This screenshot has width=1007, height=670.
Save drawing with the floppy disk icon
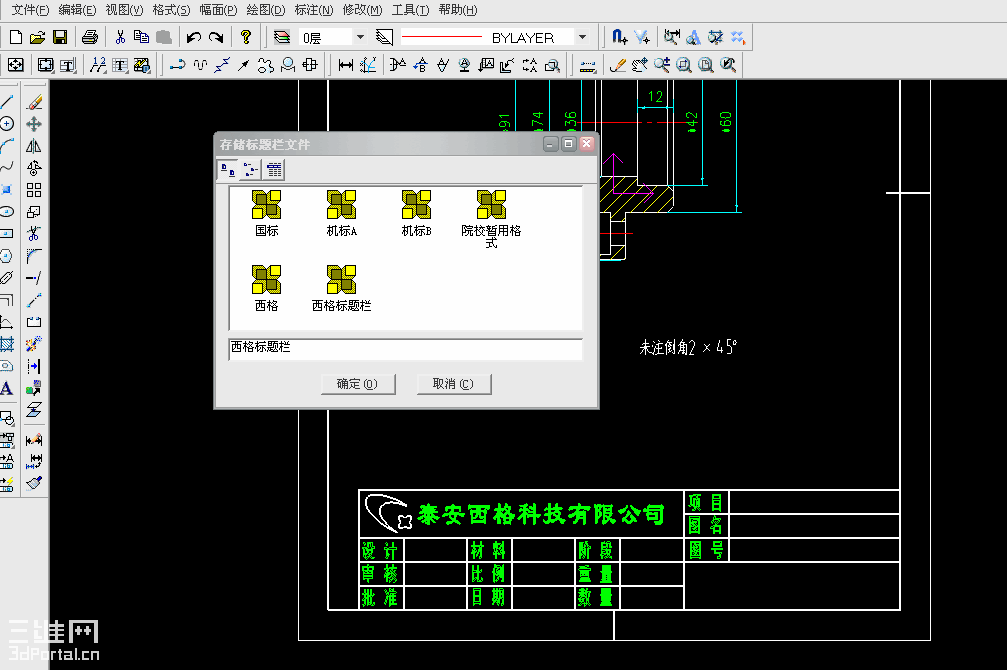60,37
